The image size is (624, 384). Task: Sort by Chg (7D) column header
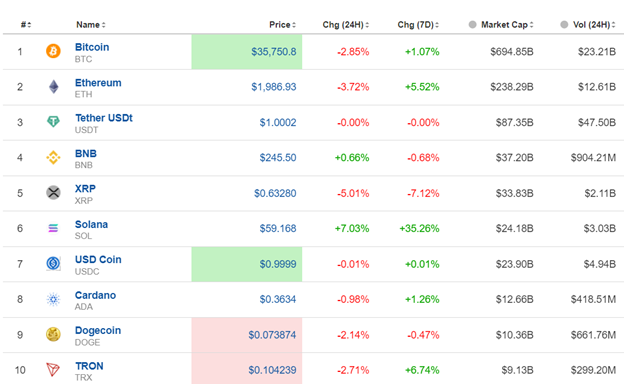pyautogui.click(x=418, y=25)
